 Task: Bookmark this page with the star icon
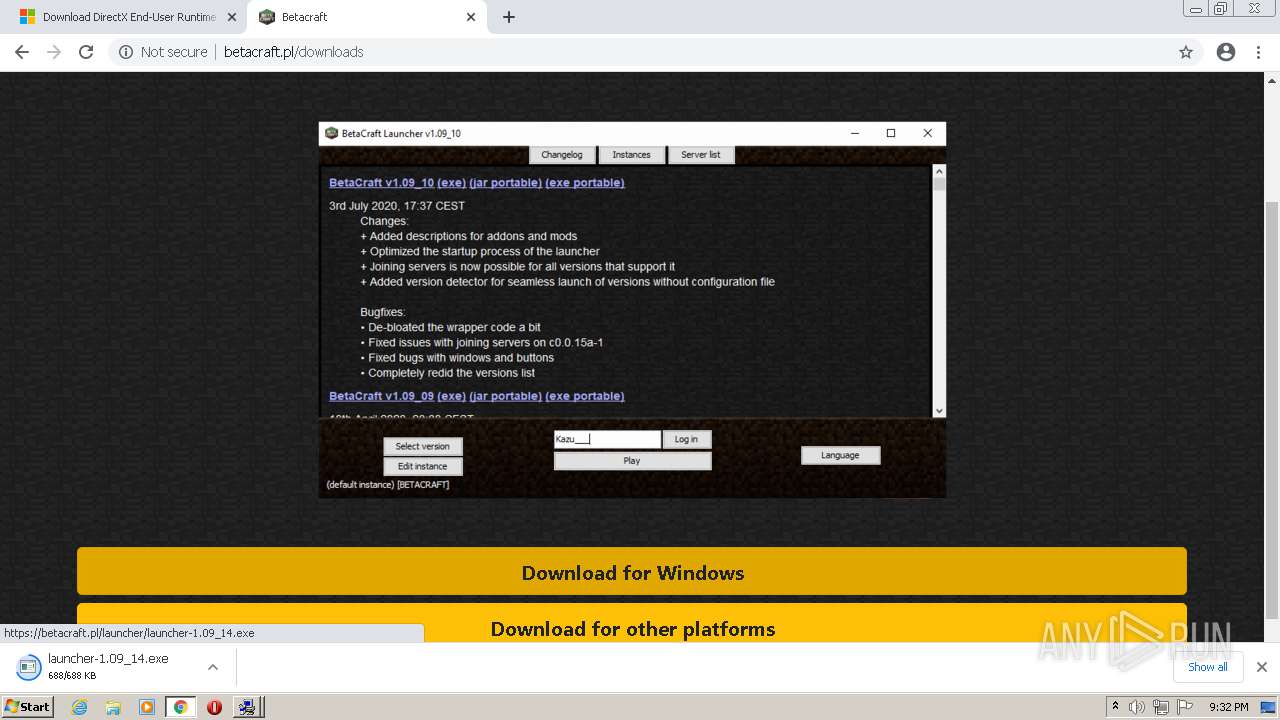(x=1186, y=52)
